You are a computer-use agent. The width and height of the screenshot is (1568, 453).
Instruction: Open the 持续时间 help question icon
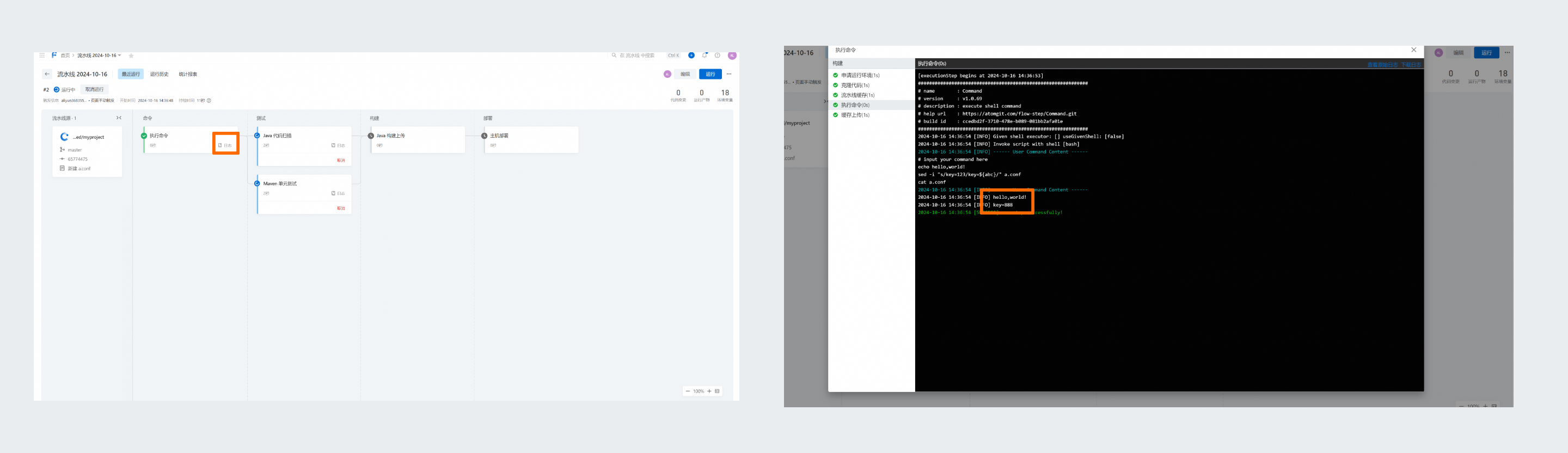[209, 101]
